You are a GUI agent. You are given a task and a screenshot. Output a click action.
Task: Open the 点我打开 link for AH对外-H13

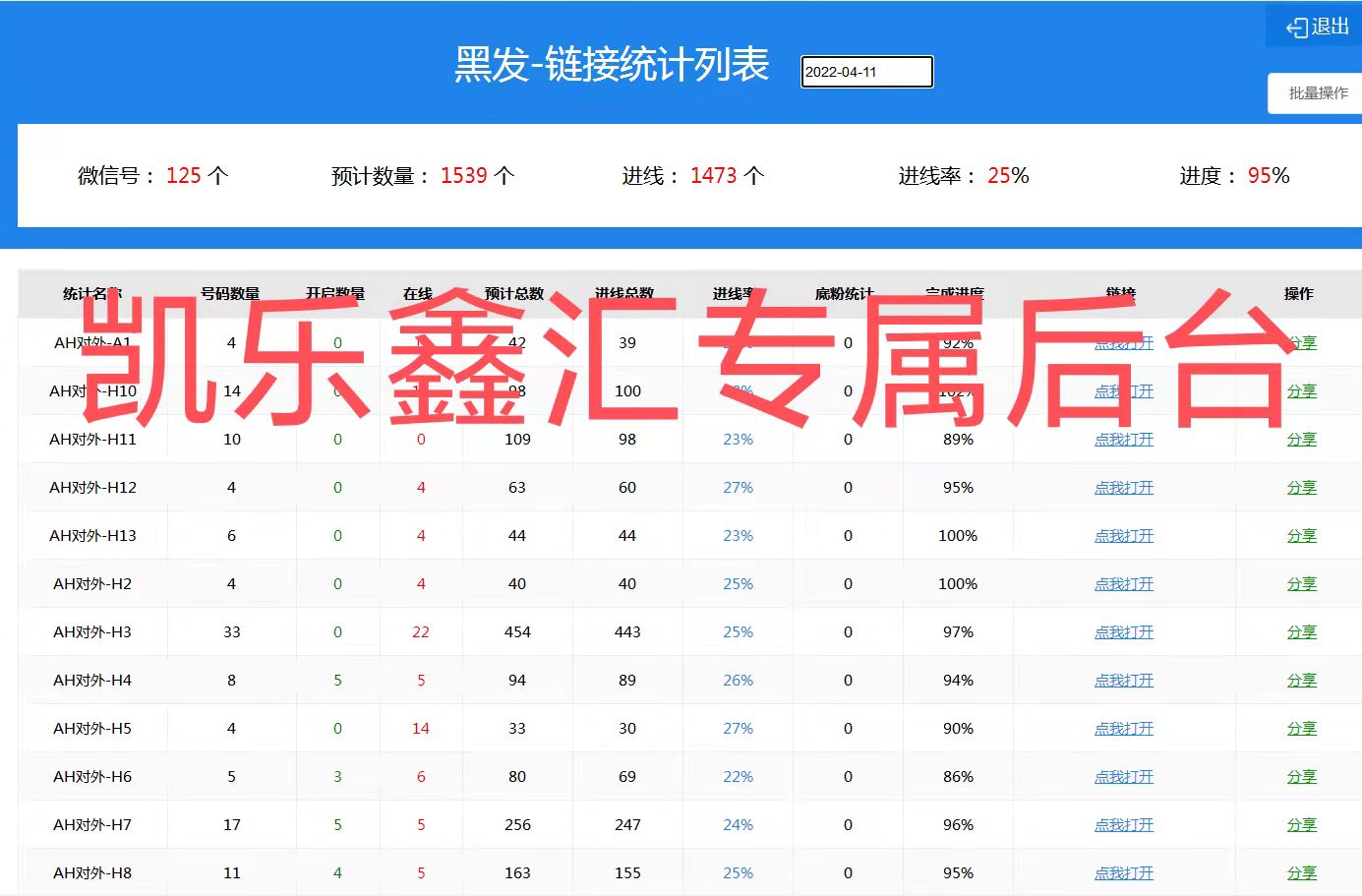1124,536
